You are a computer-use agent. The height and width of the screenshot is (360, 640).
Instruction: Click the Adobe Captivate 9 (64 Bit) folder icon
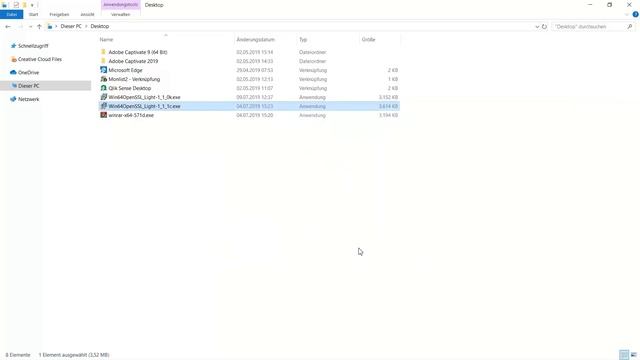tap(103, 52)
